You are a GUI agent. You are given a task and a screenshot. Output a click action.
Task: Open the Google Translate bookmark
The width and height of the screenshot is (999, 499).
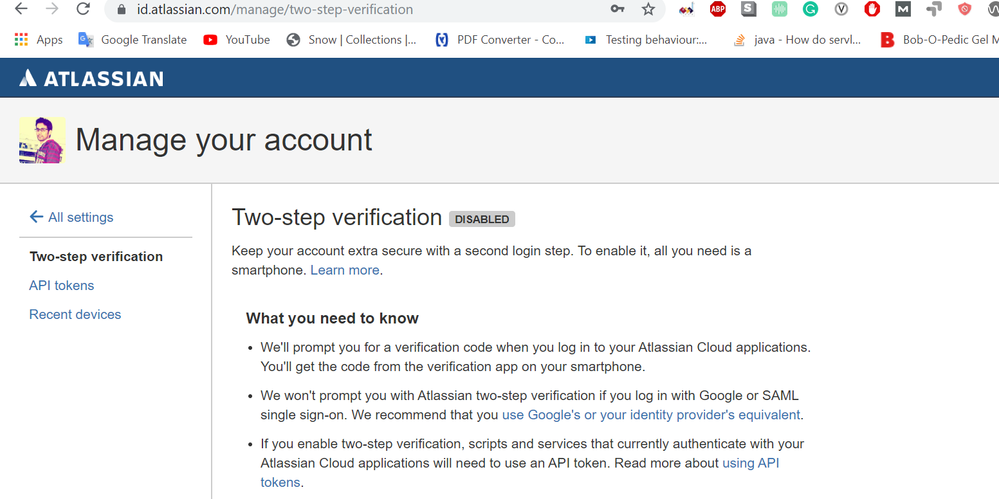pyautogui.click(x=133, y=40)
